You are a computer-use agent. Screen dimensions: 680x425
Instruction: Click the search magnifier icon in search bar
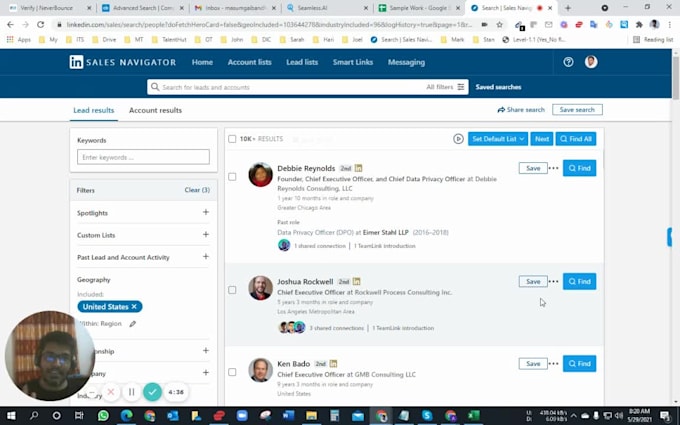pos(155,87)
